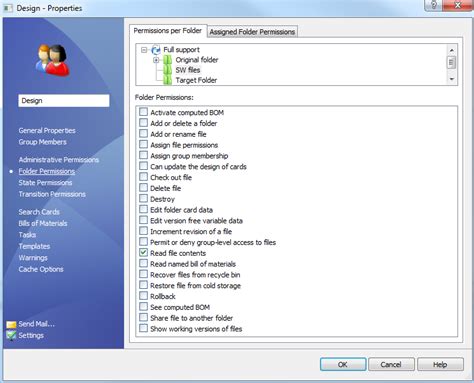
Task: Click the Design group name field
Action: [64, 101]
